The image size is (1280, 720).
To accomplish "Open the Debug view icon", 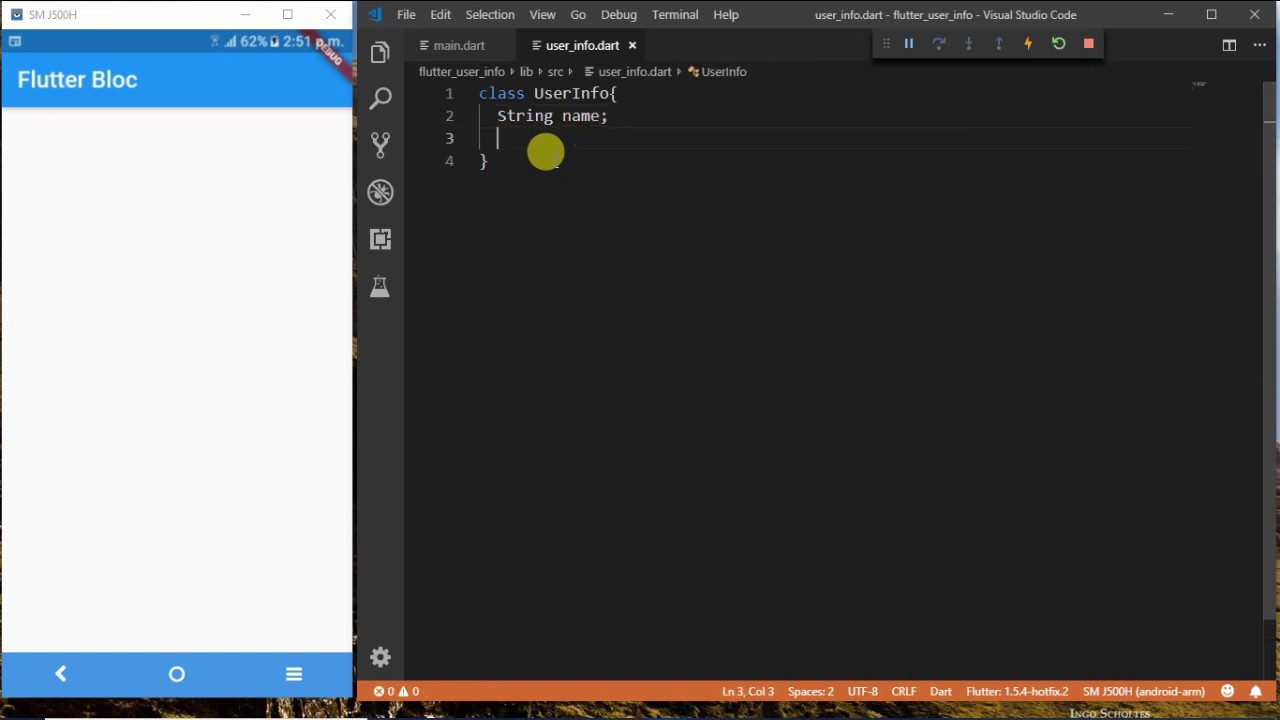I will (x=380, y=192).
